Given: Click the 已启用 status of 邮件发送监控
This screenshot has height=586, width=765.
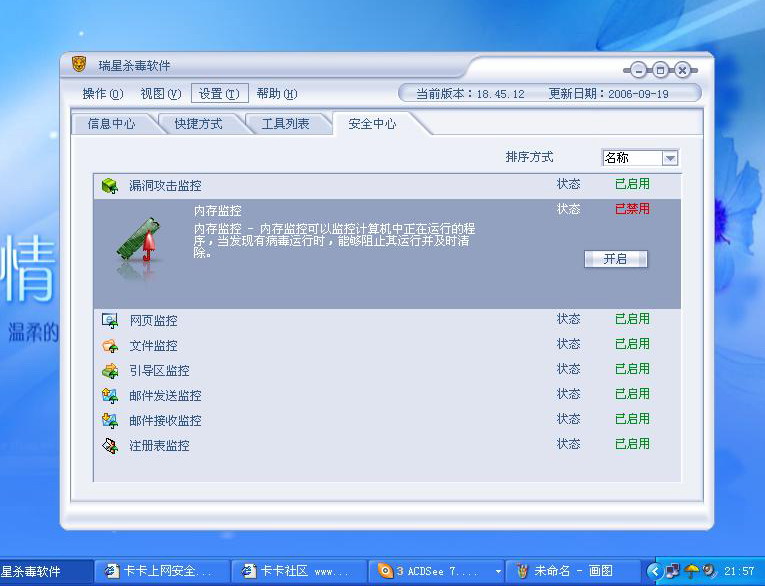Looking at the screenshot, I should pos(632,394).
